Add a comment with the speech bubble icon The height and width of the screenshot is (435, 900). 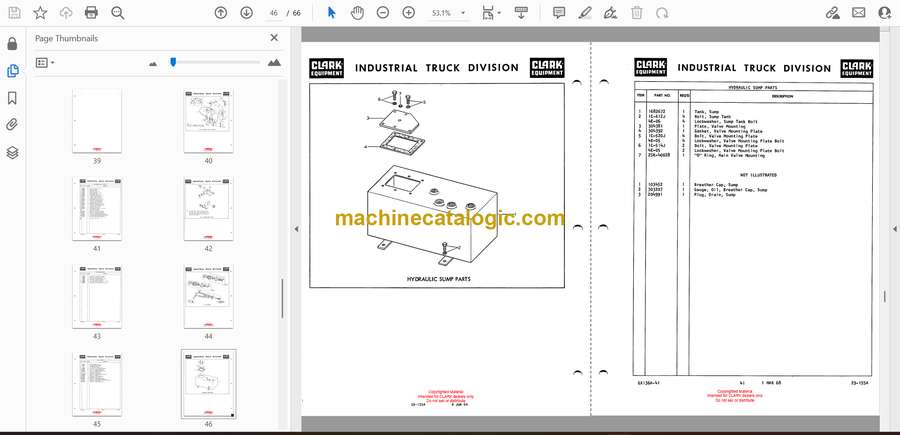pyautogui.click(x=559, y=13)
